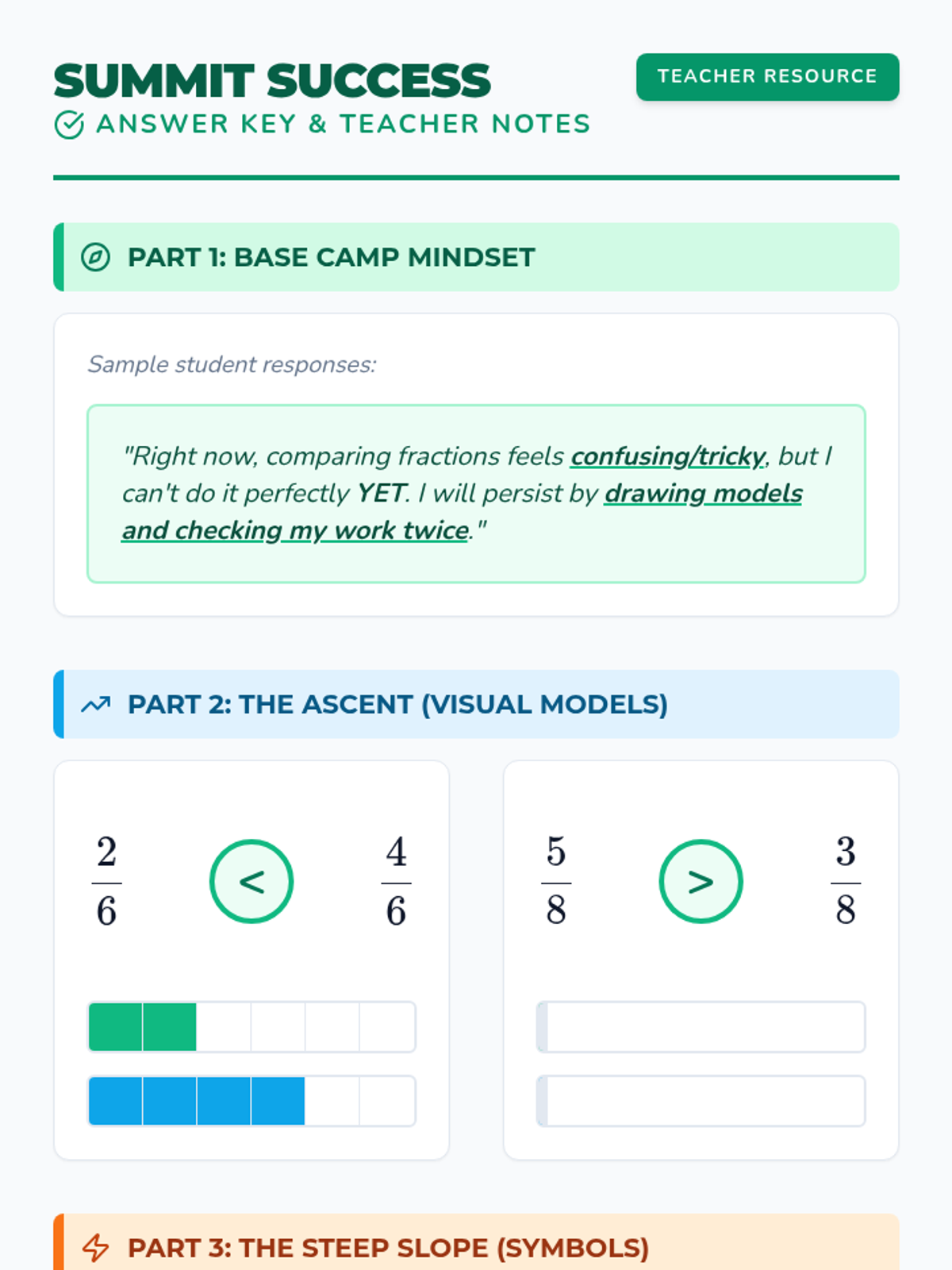Viewport: 952px width, 1270px height.
Task: Select the Part 1: Base Camp Mindset header
Action: coord(331,257)
